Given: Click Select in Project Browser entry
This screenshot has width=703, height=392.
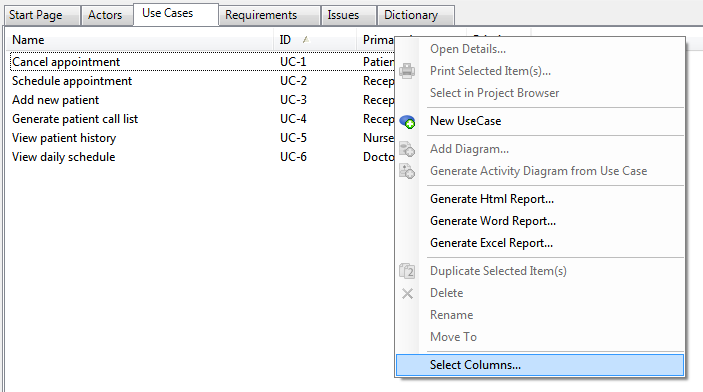Looking at the screenshot, I should [x=540, y=93].
